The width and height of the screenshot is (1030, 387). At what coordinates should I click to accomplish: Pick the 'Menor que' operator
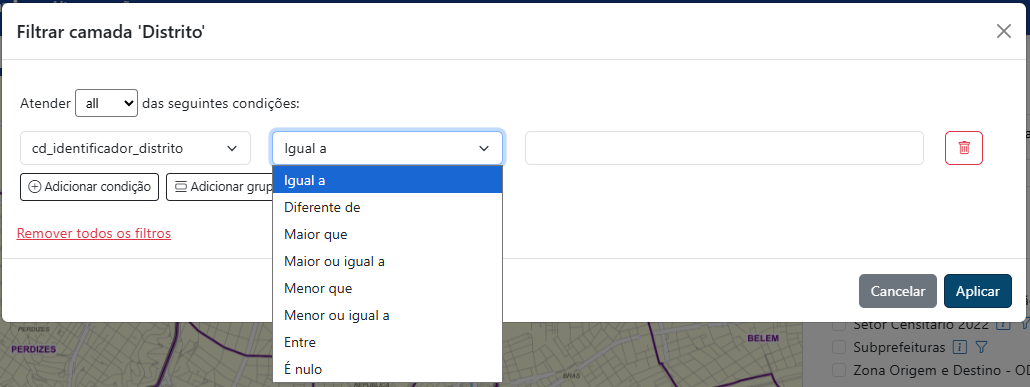[388, 288]
